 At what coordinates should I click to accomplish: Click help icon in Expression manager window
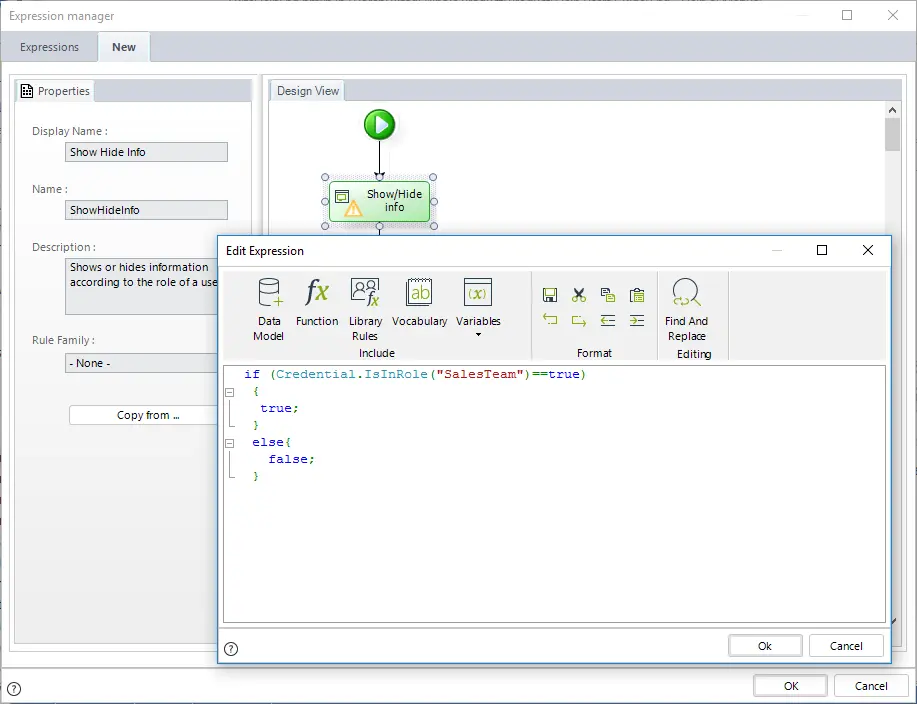click(x=14, y=689)
